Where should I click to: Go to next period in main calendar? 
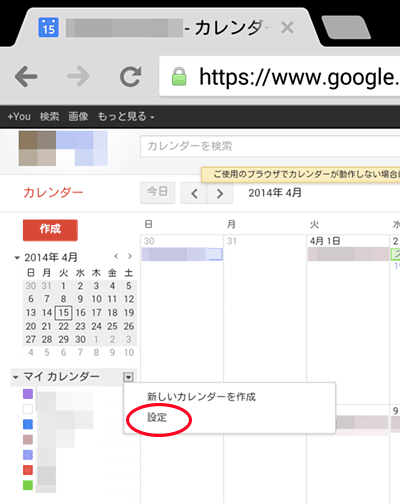tap(220, 193)
